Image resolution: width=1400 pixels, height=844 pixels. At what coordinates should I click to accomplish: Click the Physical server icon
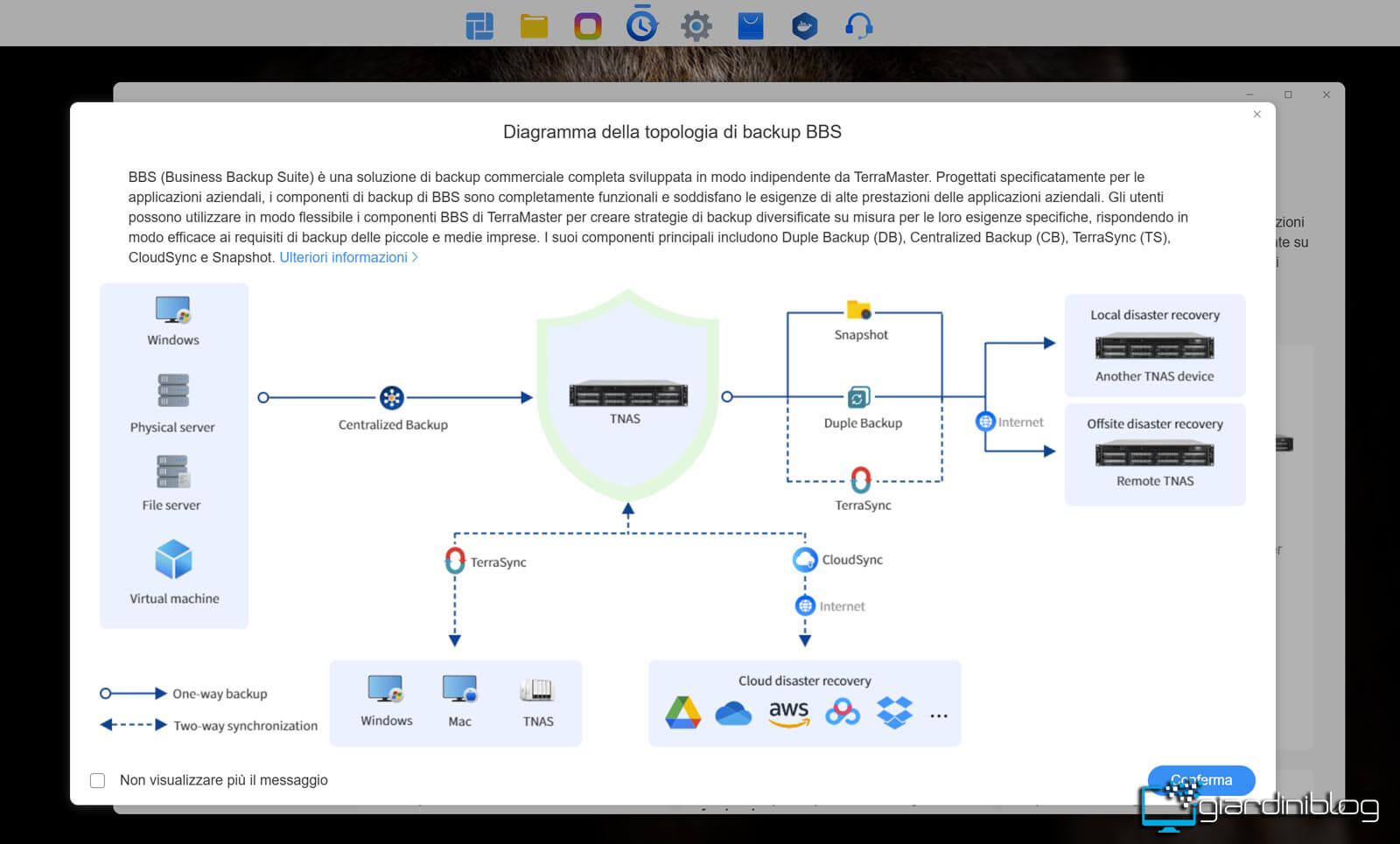point(173,390)
